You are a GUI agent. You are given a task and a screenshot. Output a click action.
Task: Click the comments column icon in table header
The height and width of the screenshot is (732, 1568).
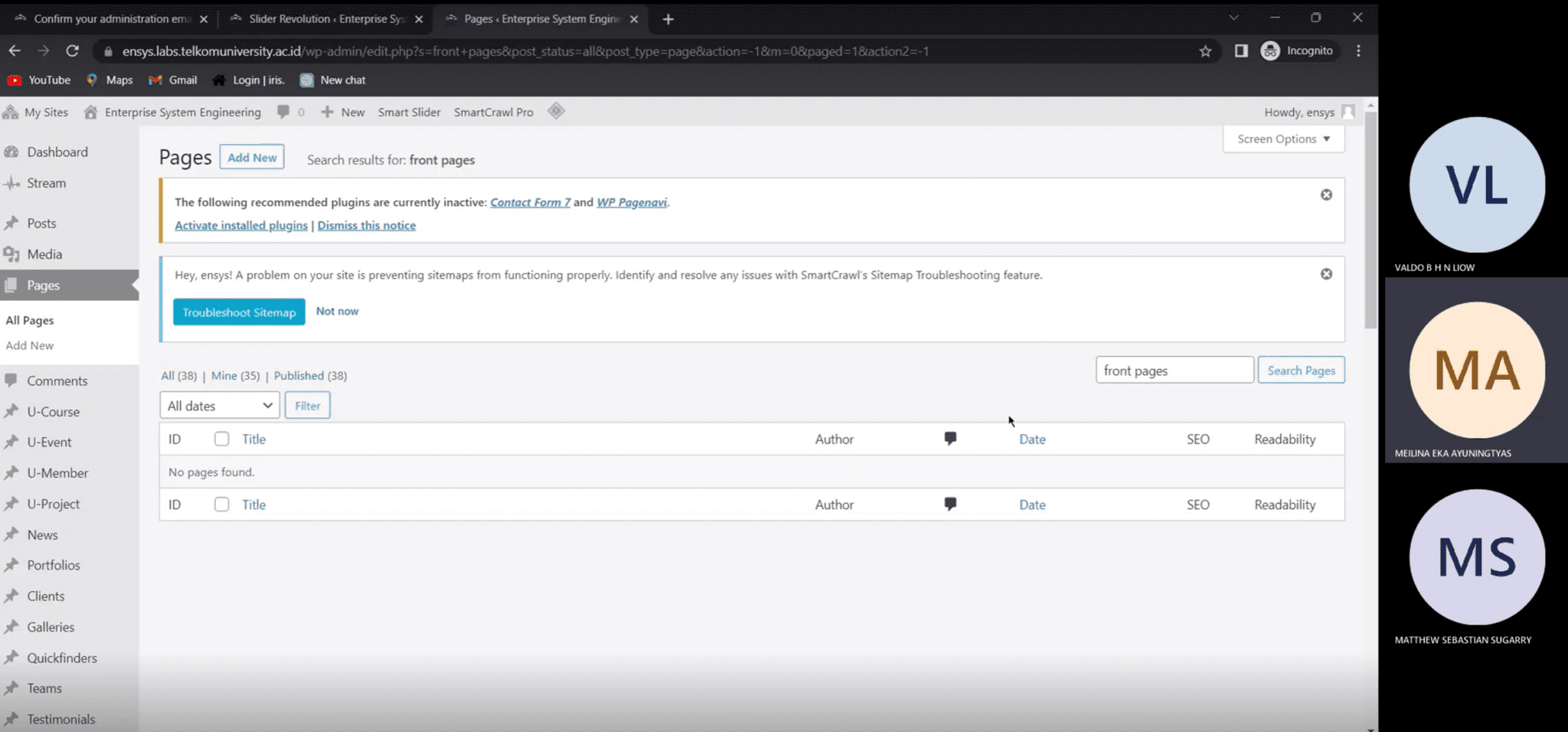coord(950,439)
